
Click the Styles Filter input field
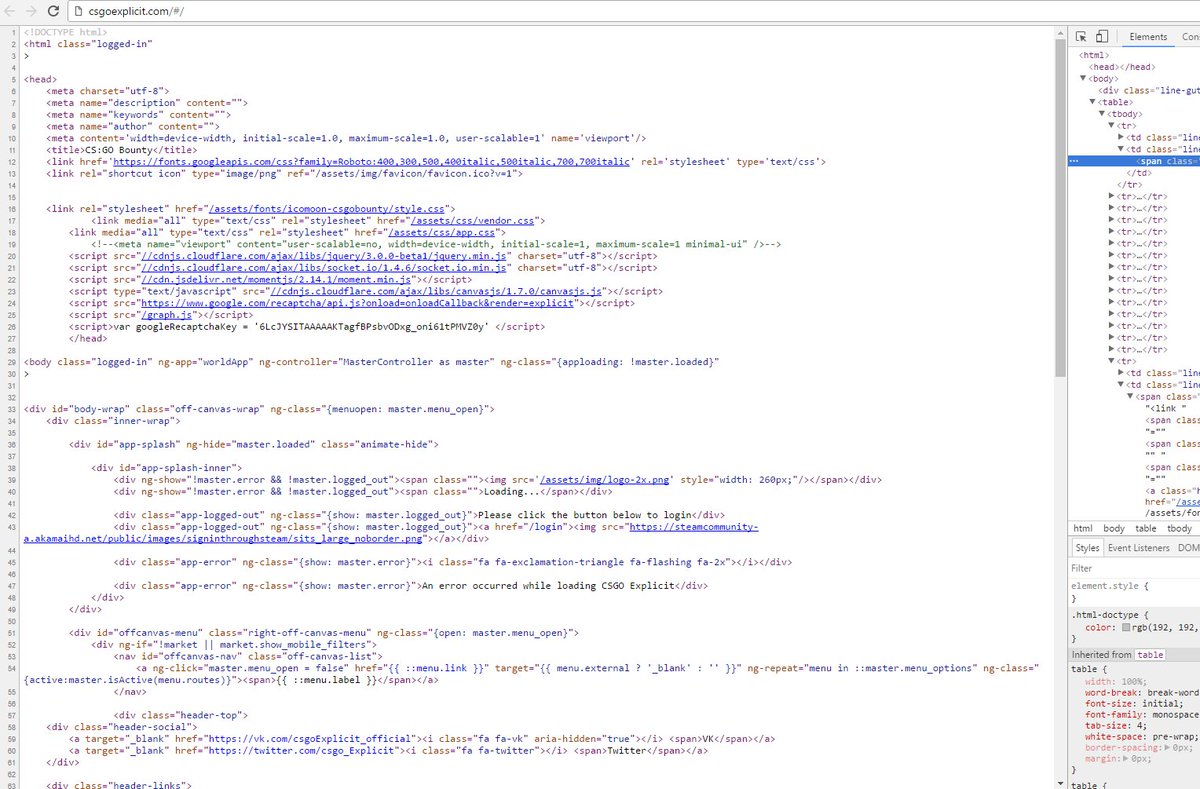(x=1134, y=568)
